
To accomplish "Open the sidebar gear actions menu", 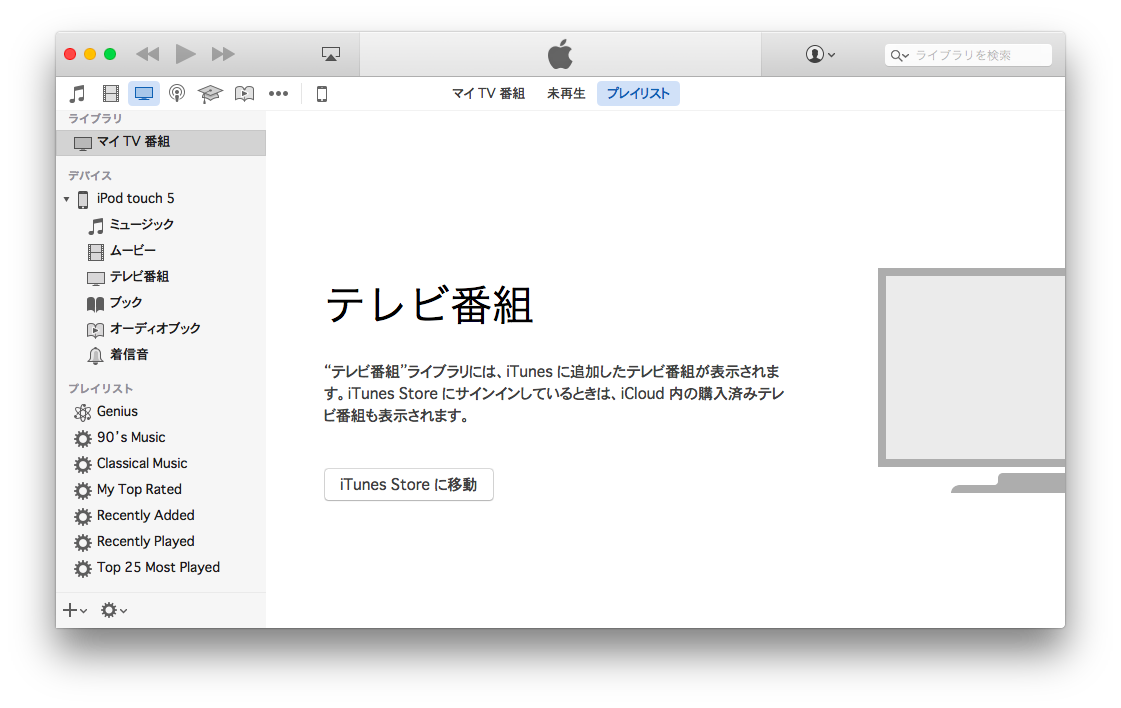I will (x=114, y=610).
